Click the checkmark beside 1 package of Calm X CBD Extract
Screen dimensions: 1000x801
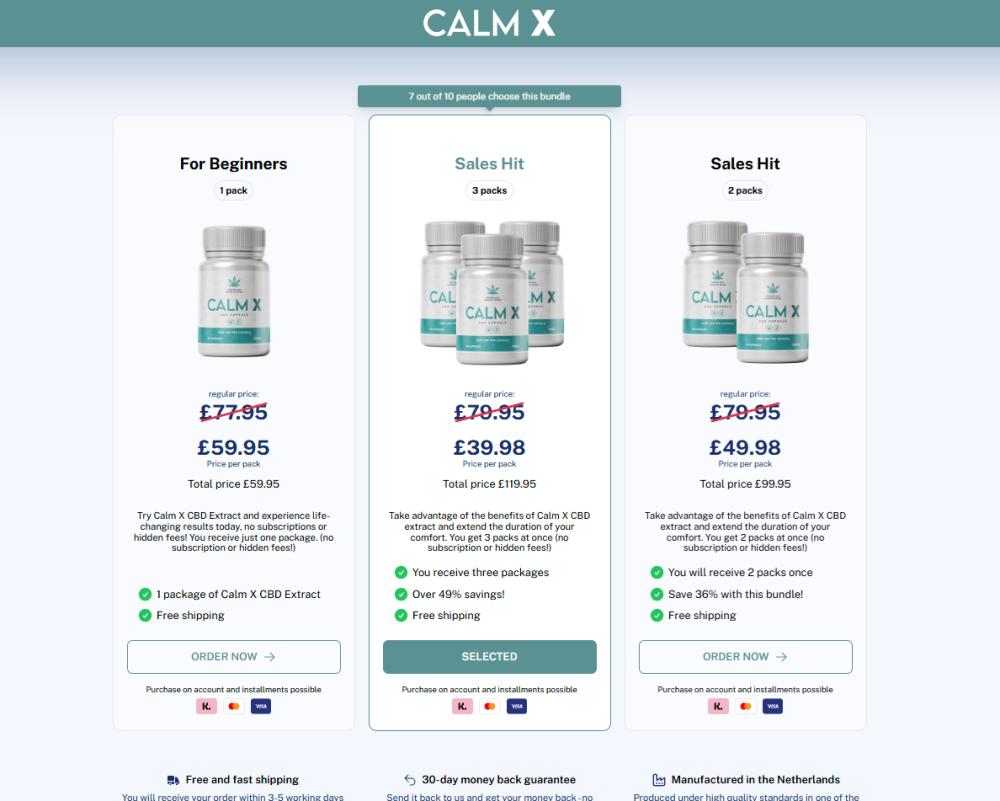tap(145, 594)
